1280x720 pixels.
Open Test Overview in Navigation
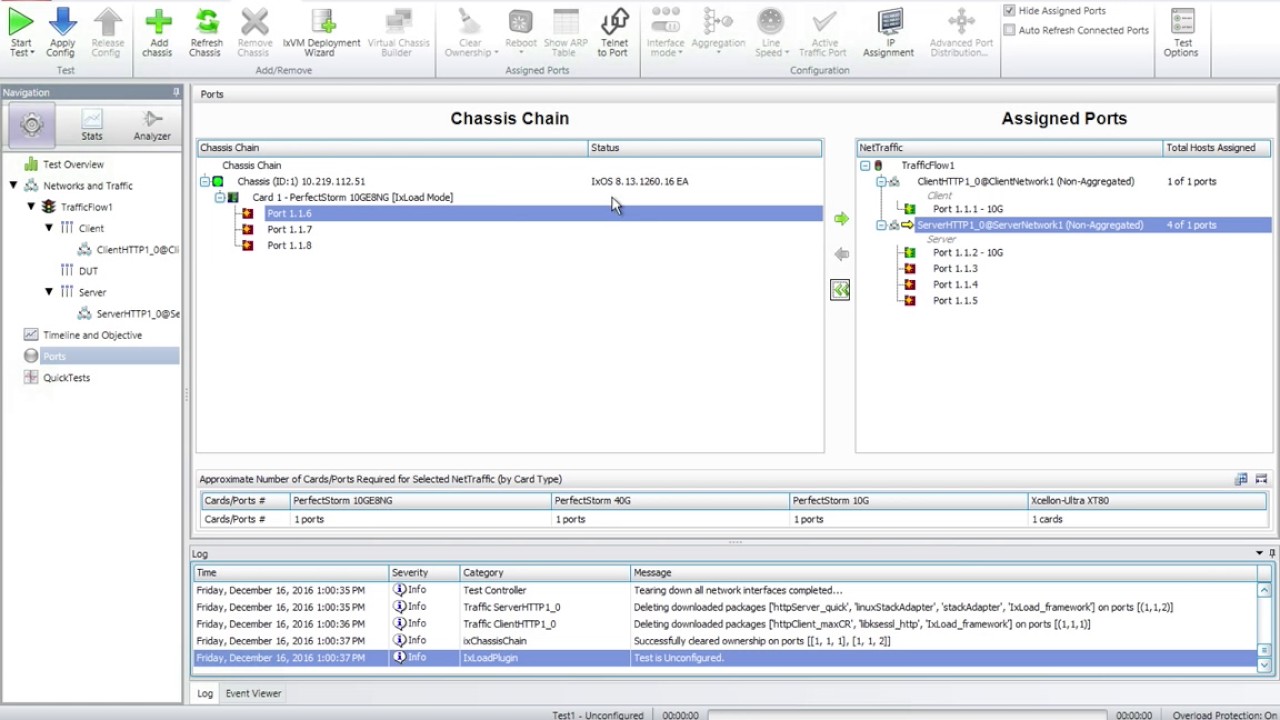tap(73, 164)
